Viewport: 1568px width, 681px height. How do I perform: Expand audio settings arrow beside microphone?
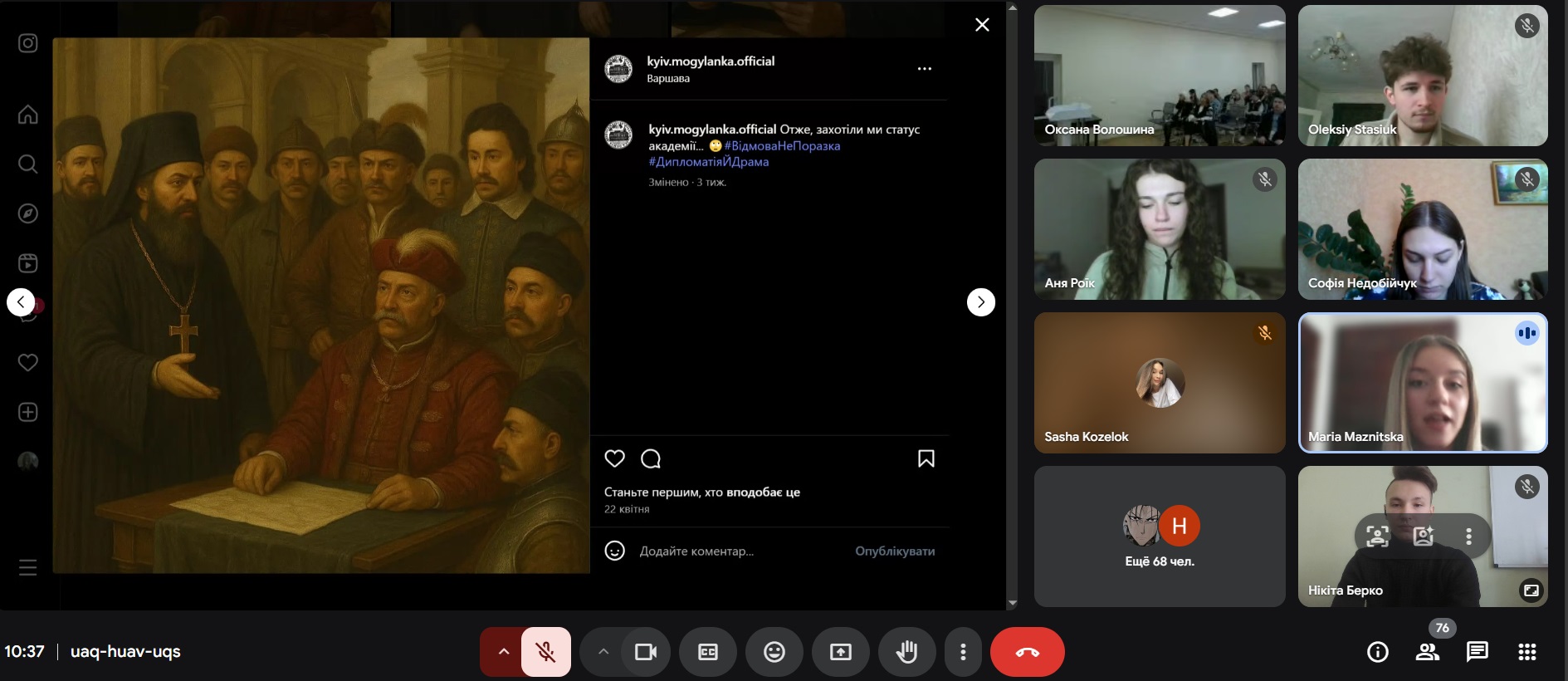(503, 652)
